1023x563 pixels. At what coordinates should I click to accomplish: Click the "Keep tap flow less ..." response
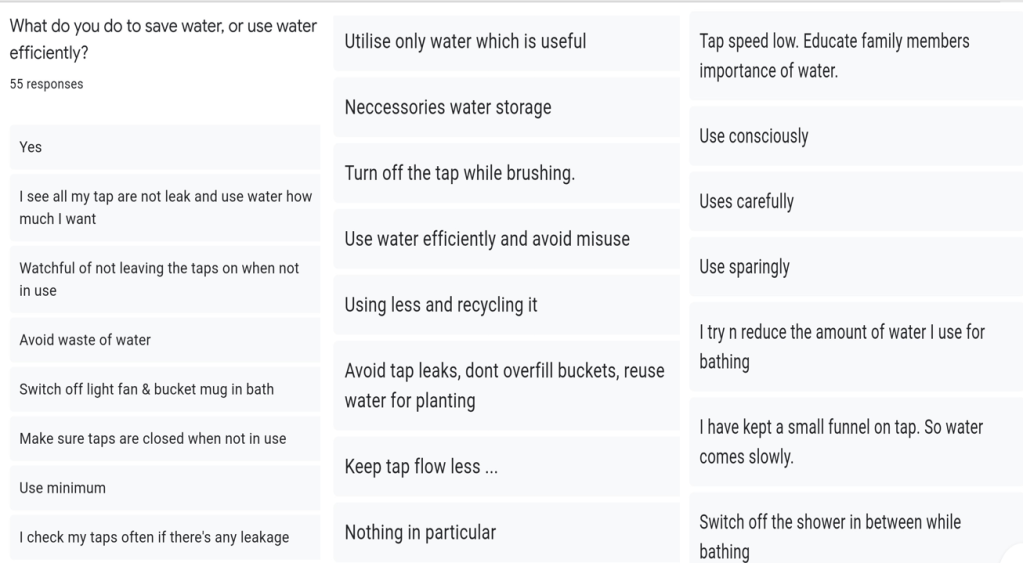point(506,467)
